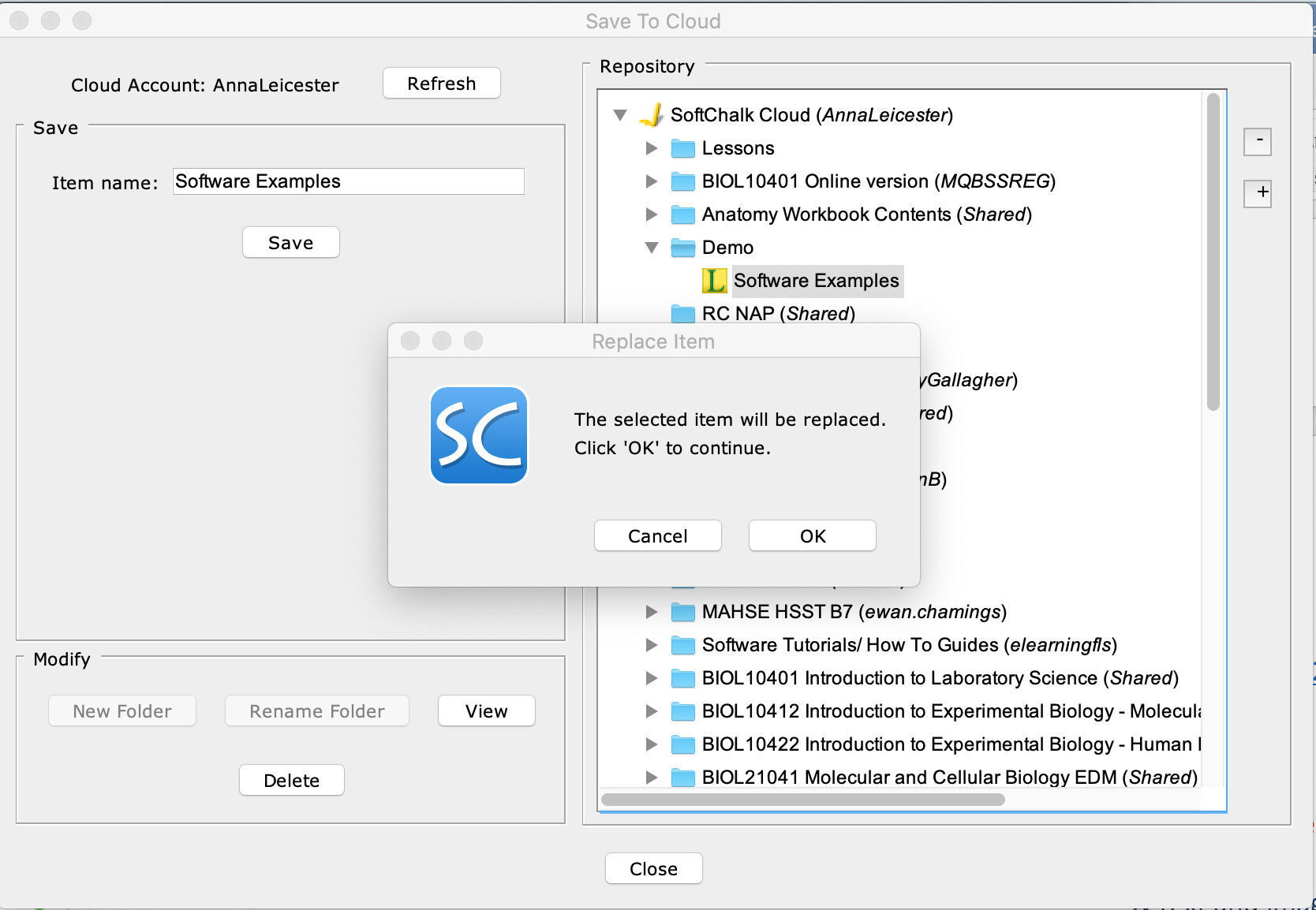Screen dimensions: 1316x910
Task: Select Software Tutorials/ How To Guides folder
Action: pos(909,645)
